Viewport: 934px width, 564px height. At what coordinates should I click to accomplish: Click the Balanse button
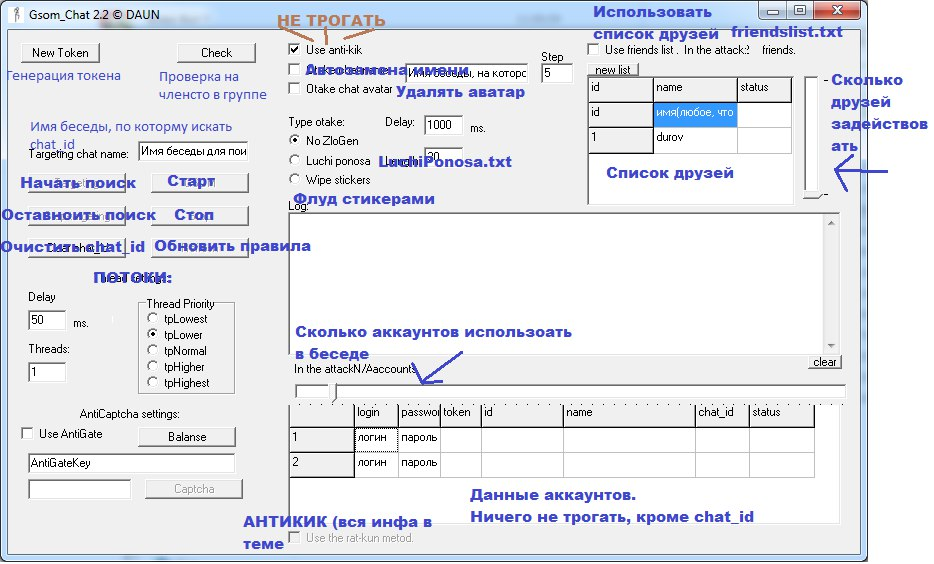(187, 437)
